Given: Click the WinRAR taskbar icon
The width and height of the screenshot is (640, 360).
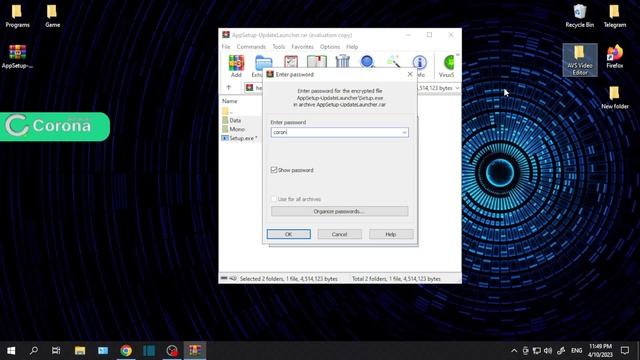Looking at the screenshot, I should (x=195, y=351).
